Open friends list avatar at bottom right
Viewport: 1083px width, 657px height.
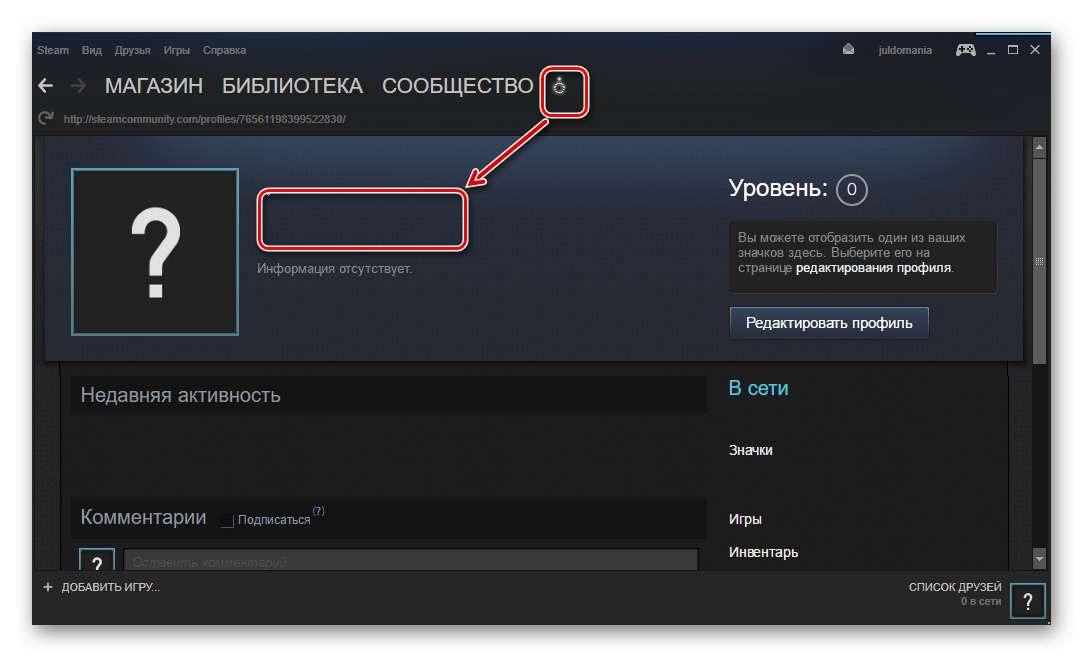click(x=1028, y=600)
